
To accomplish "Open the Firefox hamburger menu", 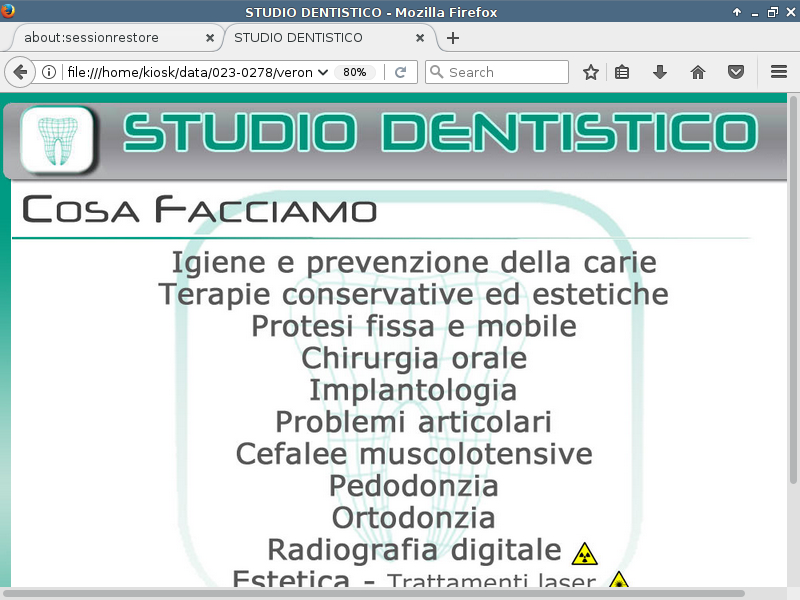I will (x=779, y=72).
